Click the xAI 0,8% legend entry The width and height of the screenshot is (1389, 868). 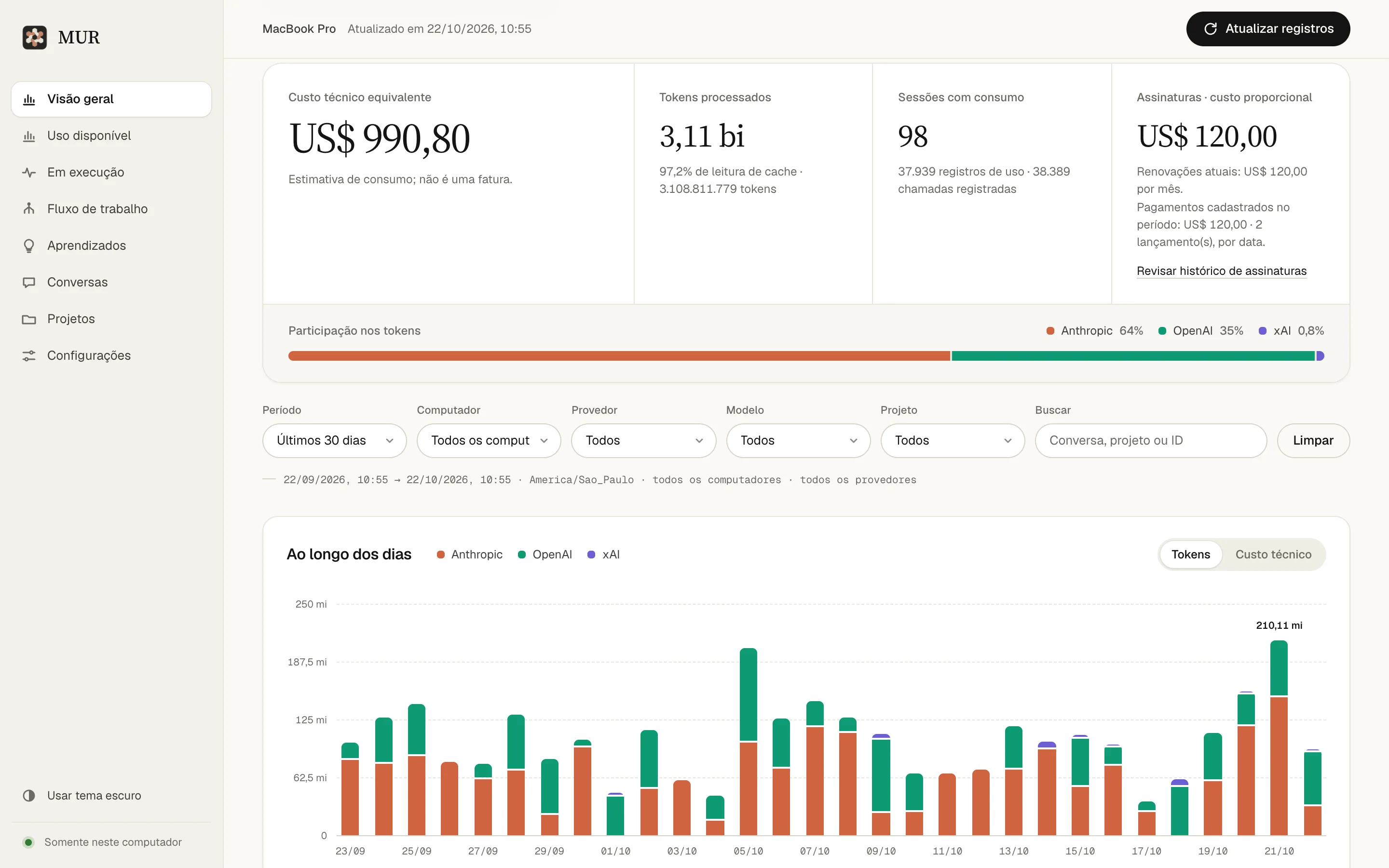1291,331
